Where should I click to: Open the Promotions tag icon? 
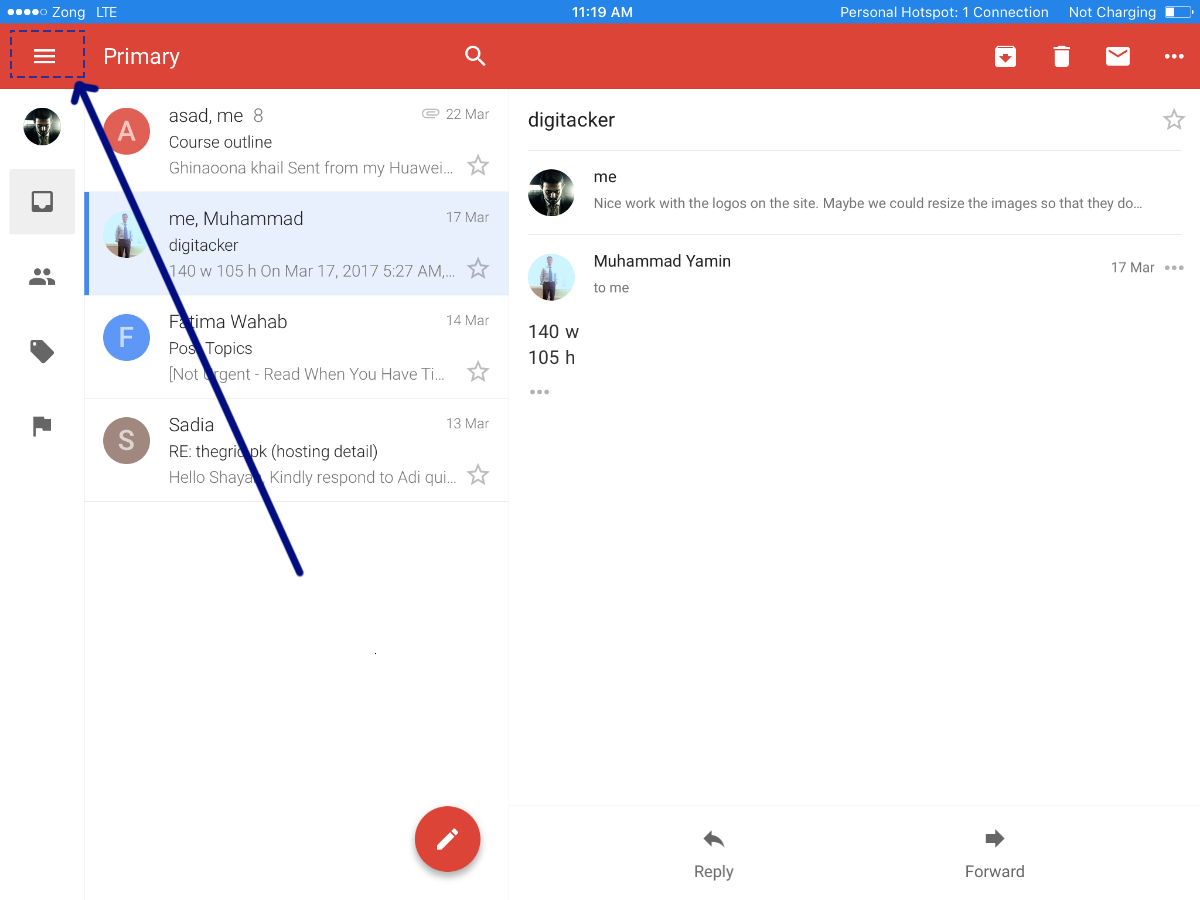click(x=42, y=351)
